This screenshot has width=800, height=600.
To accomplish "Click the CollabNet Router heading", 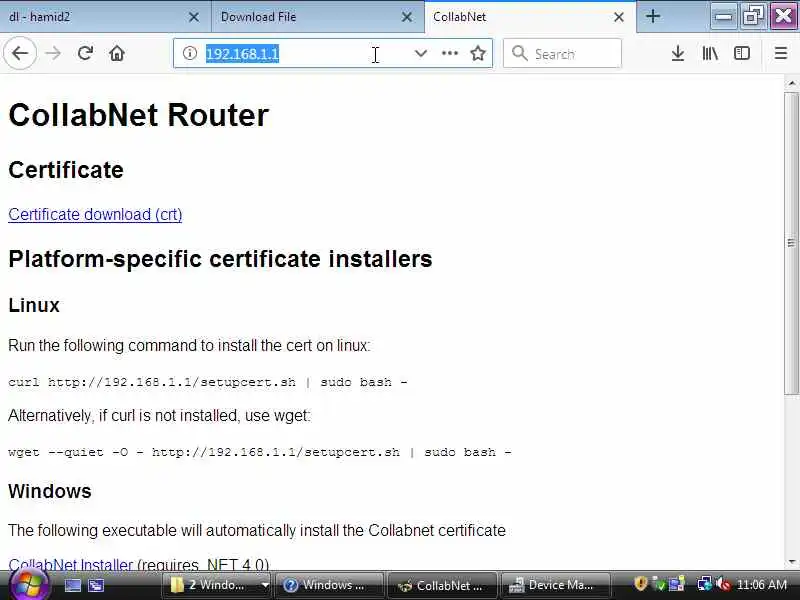I will 138,115.
